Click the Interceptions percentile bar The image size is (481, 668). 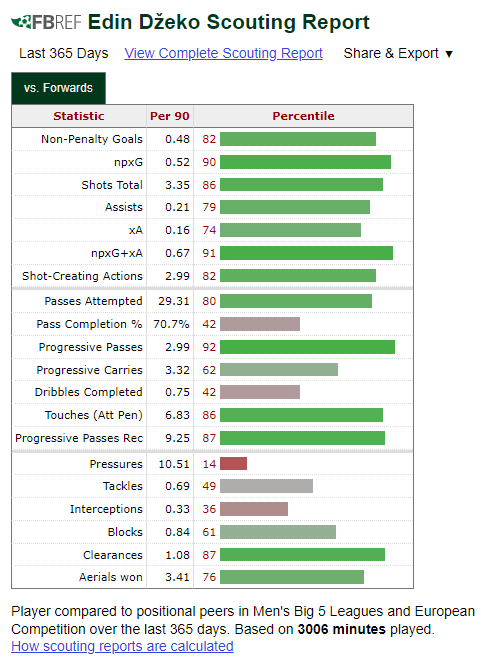(254, 509)
